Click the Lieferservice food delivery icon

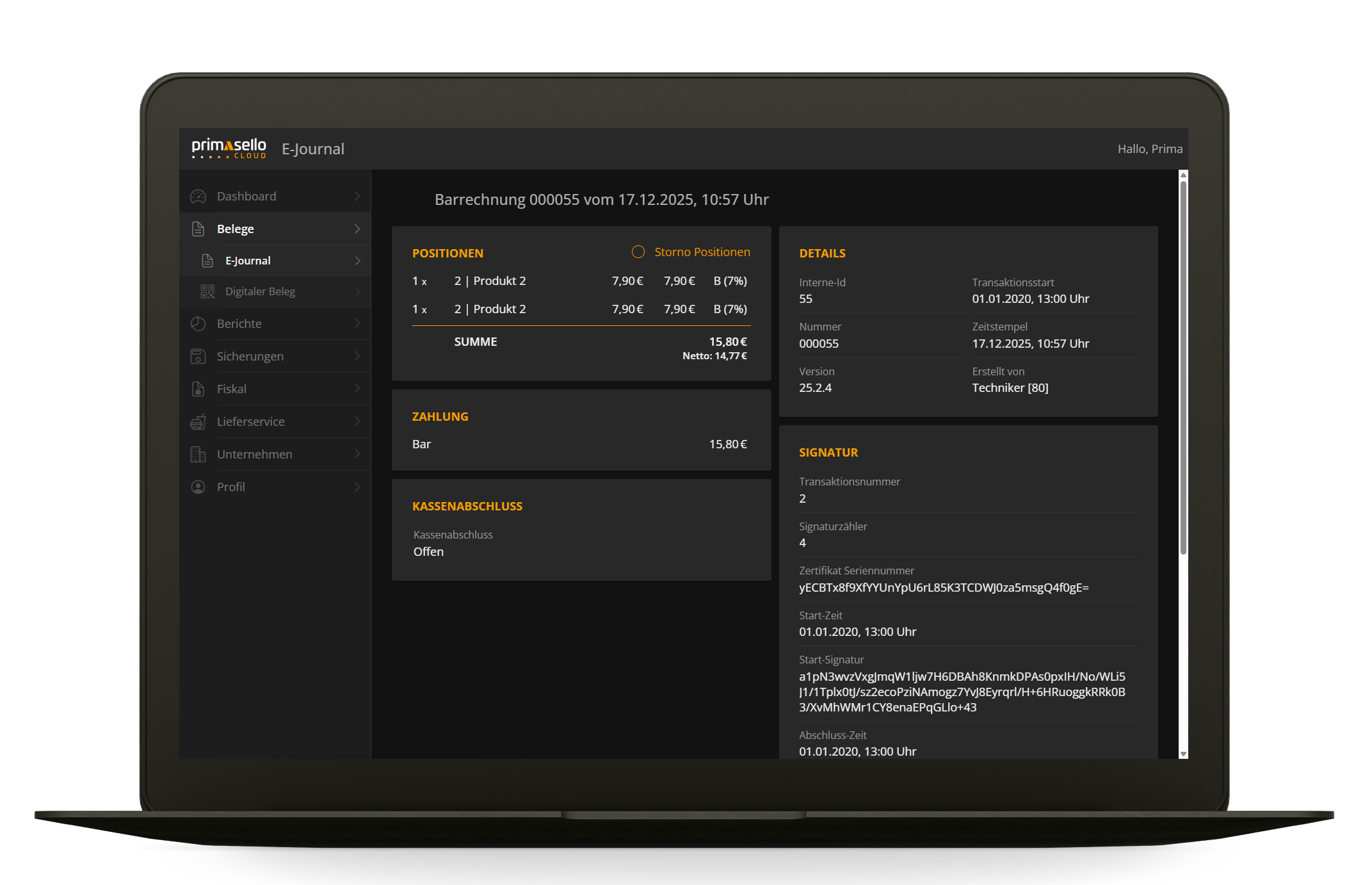pos(198,421)
